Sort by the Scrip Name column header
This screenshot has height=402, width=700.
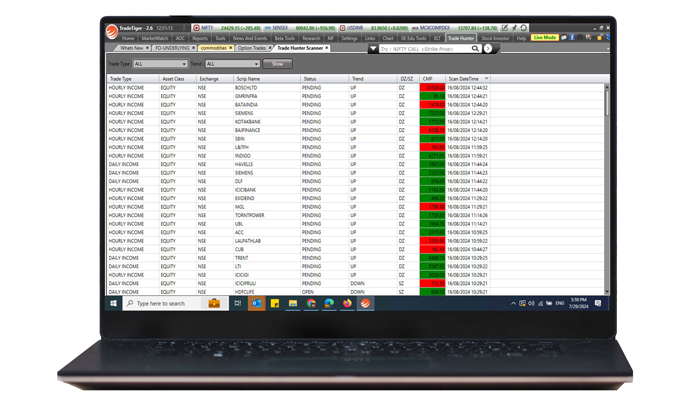267,79
